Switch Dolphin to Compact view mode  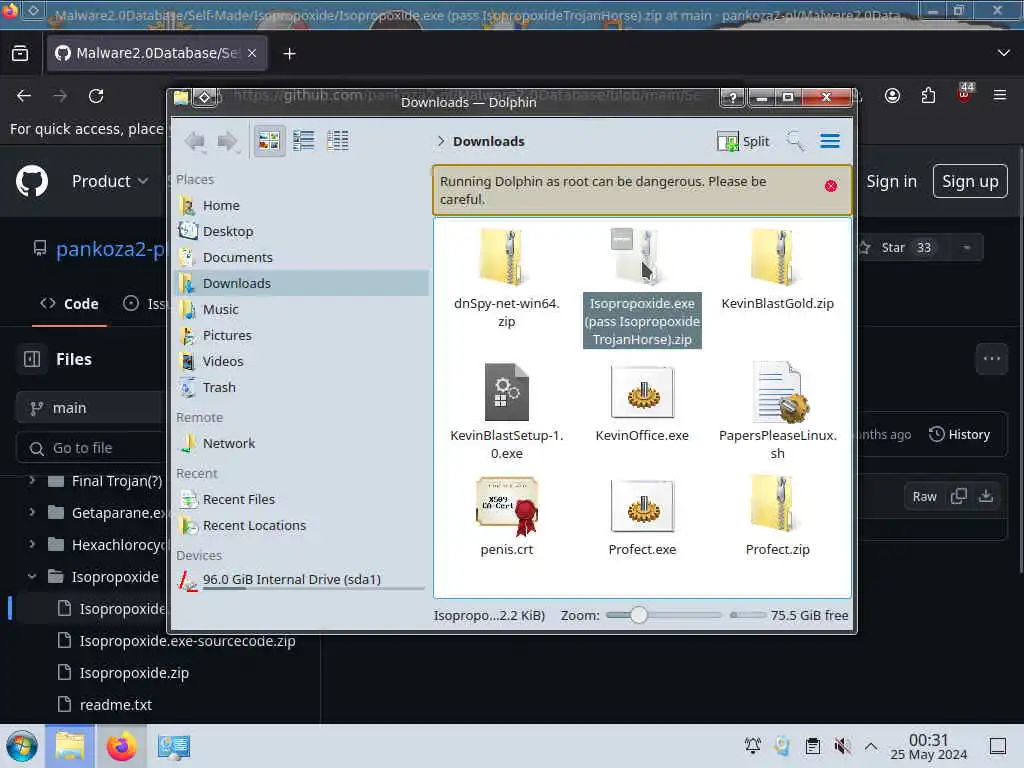pyautogui.click(x=304, y=140)
